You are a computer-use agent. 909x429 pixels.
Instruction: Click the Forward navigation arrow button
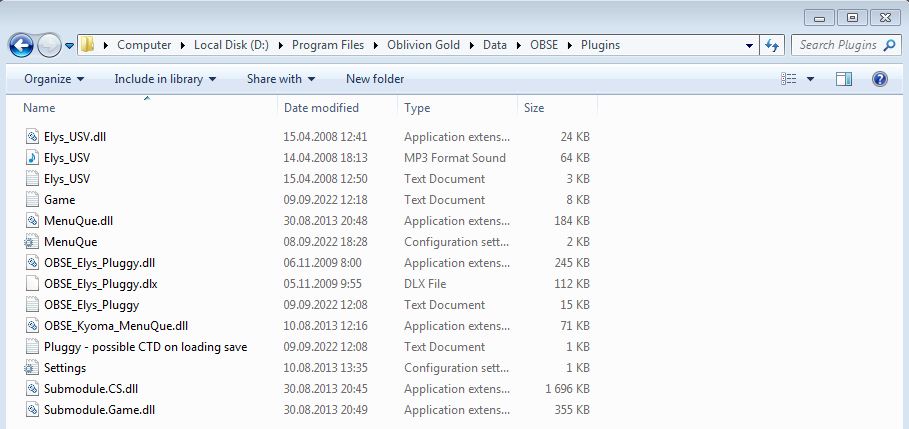(x=49, y=45)
